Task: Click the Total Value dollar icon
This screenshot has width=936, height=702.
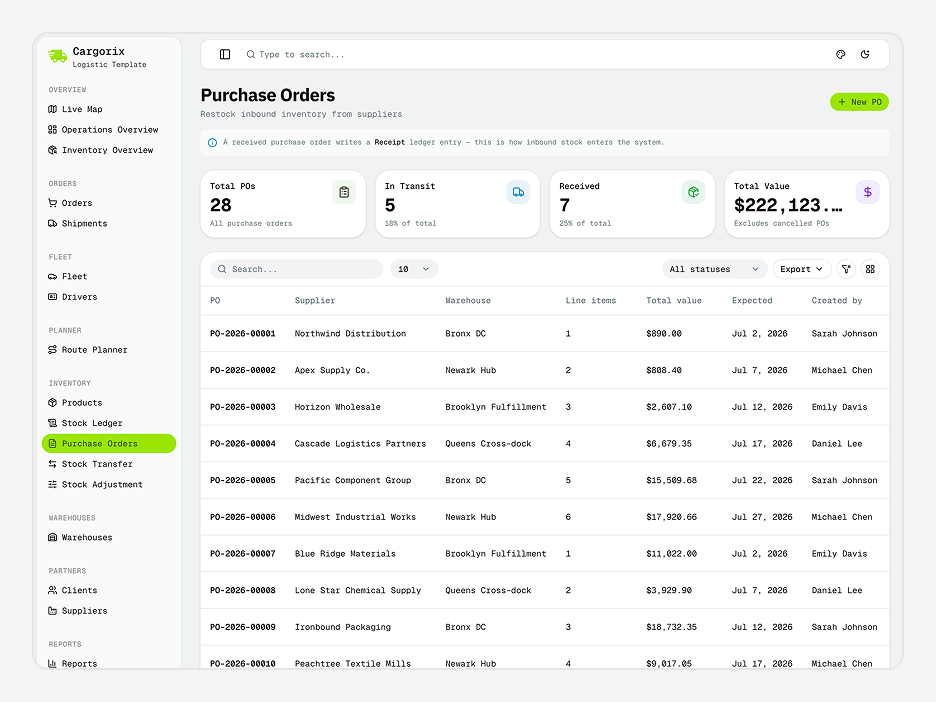Action: (x=868, y=192)
